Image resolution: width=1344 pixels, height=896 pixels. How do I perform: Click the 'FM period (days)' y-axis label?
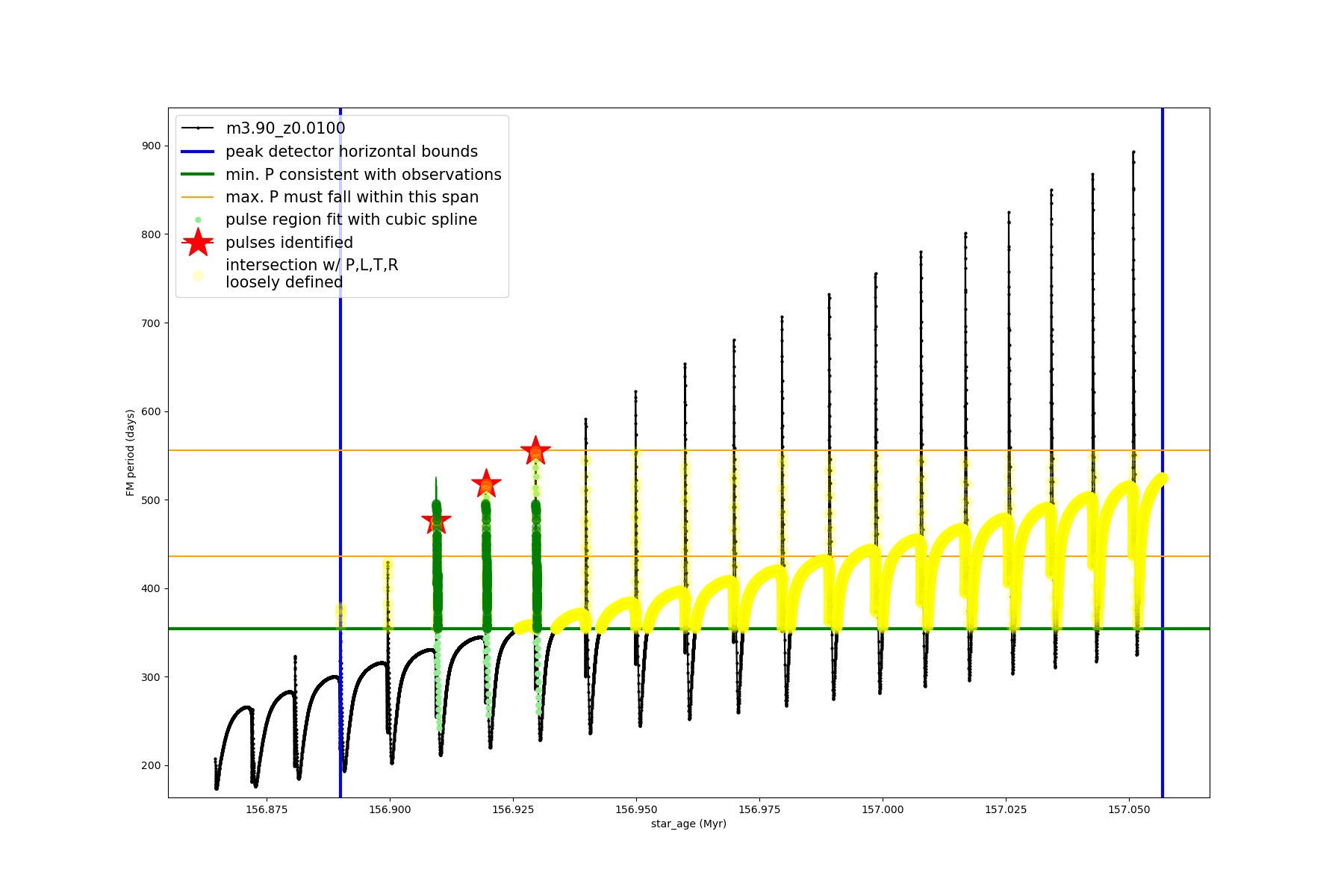click(131, 452)
